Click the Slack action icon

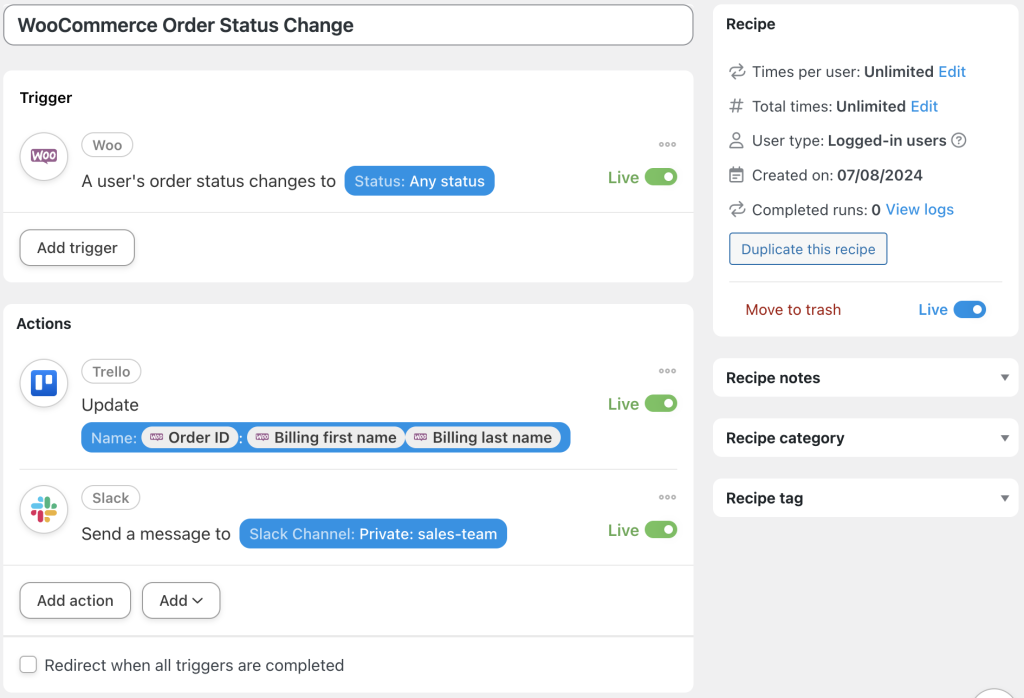(x=43, y=510)
